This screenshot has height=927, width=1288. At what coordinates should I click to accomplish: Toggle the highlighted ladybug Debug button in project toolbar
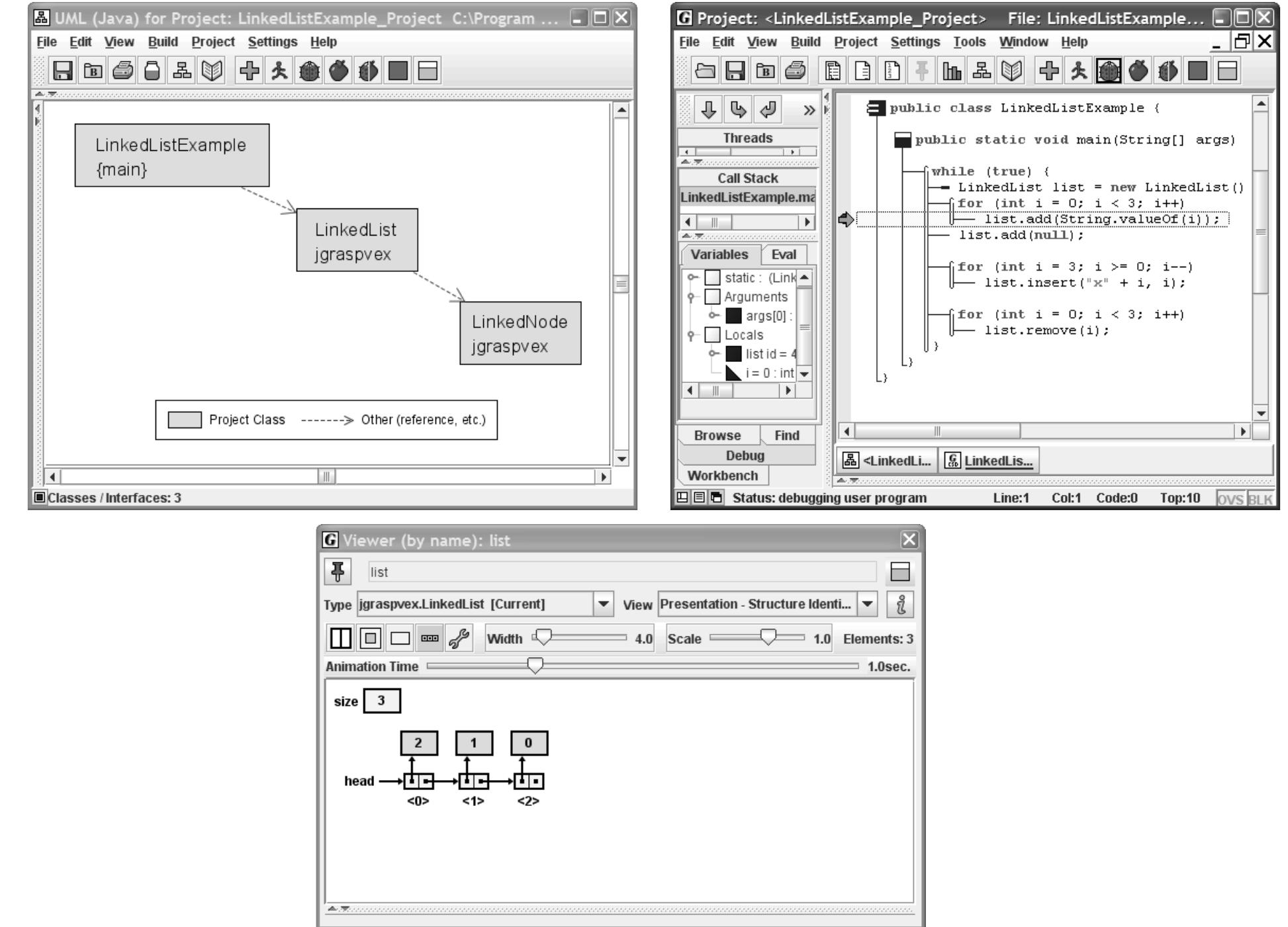click(1109, 71)
